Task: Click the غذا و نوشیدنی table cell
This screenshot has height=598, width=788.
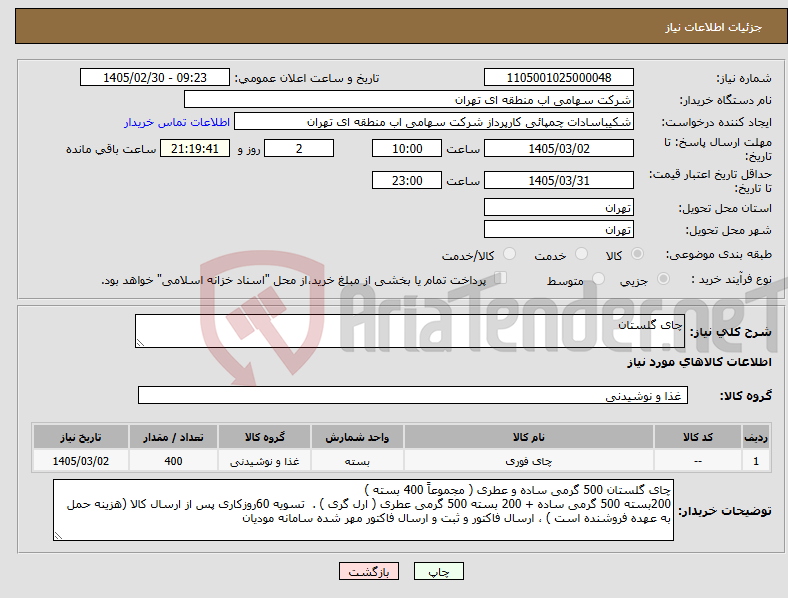Action: [264, 461]
